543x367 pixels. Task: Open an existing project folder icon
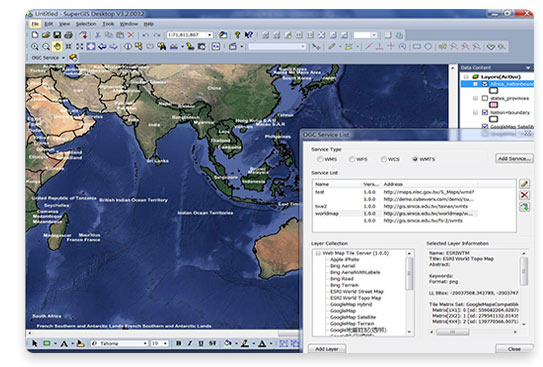[x=46, y=35]
